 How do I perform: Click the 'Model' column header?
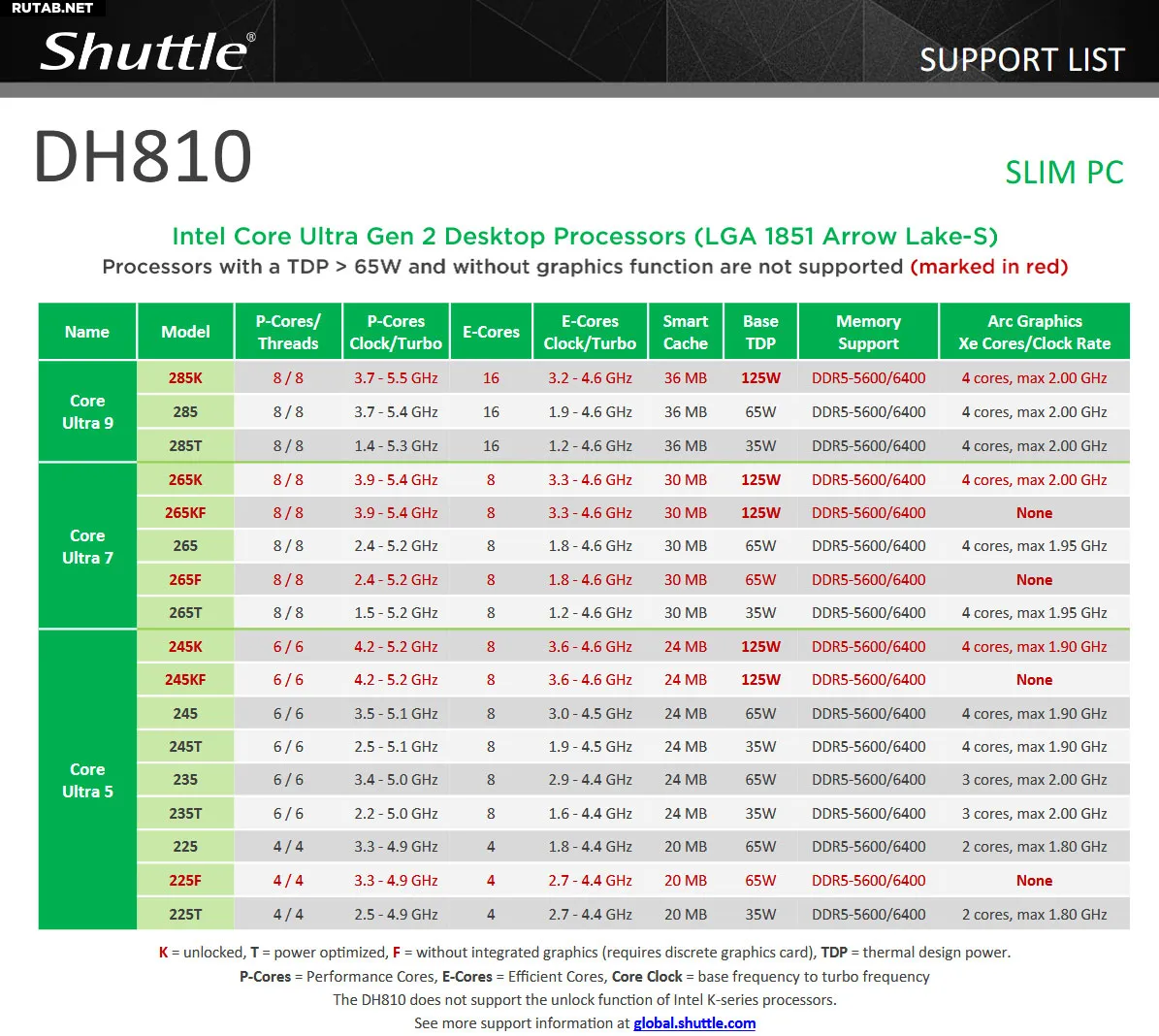coord(185,332)
